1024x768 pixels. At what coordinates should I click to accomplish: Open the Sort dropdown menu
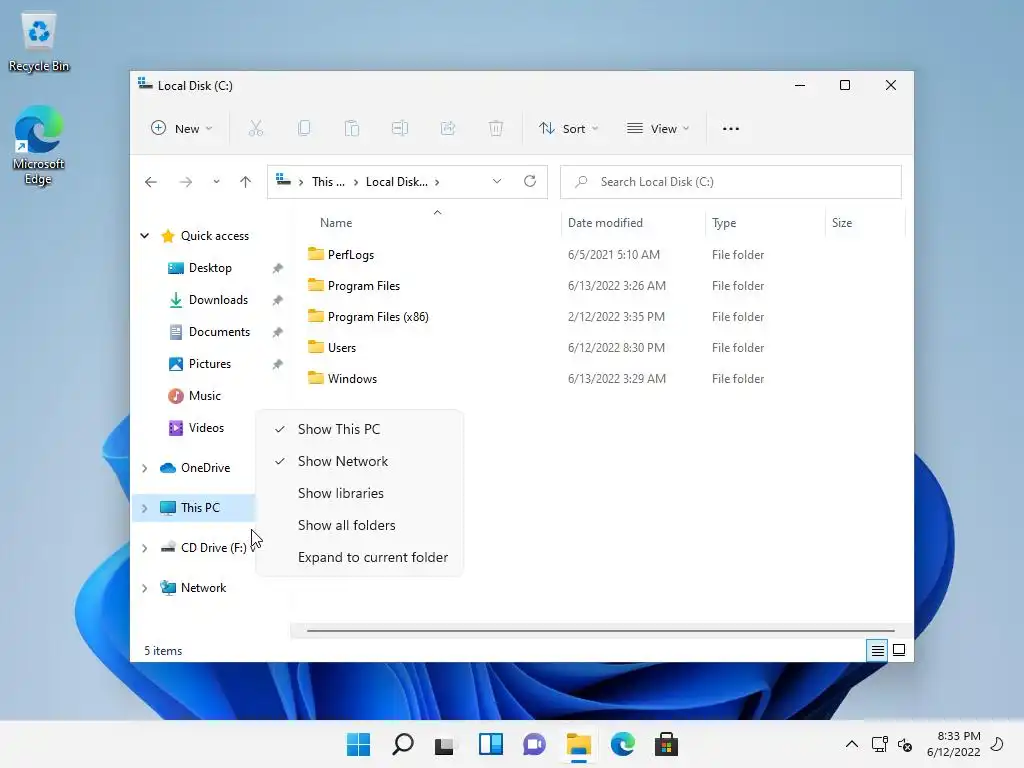pos(568,129)
